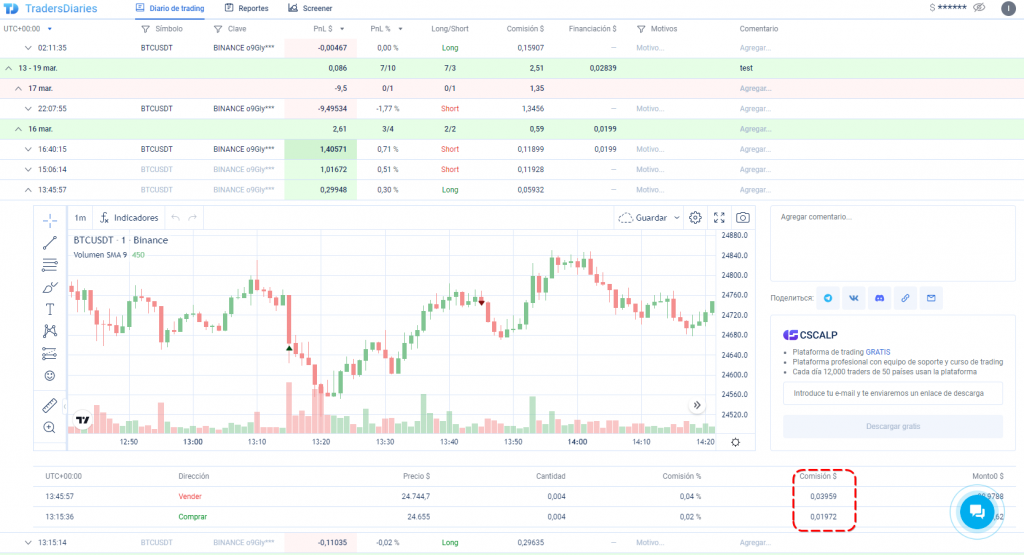
Task: Click the ruler measure tool
Action: point(49,405)
